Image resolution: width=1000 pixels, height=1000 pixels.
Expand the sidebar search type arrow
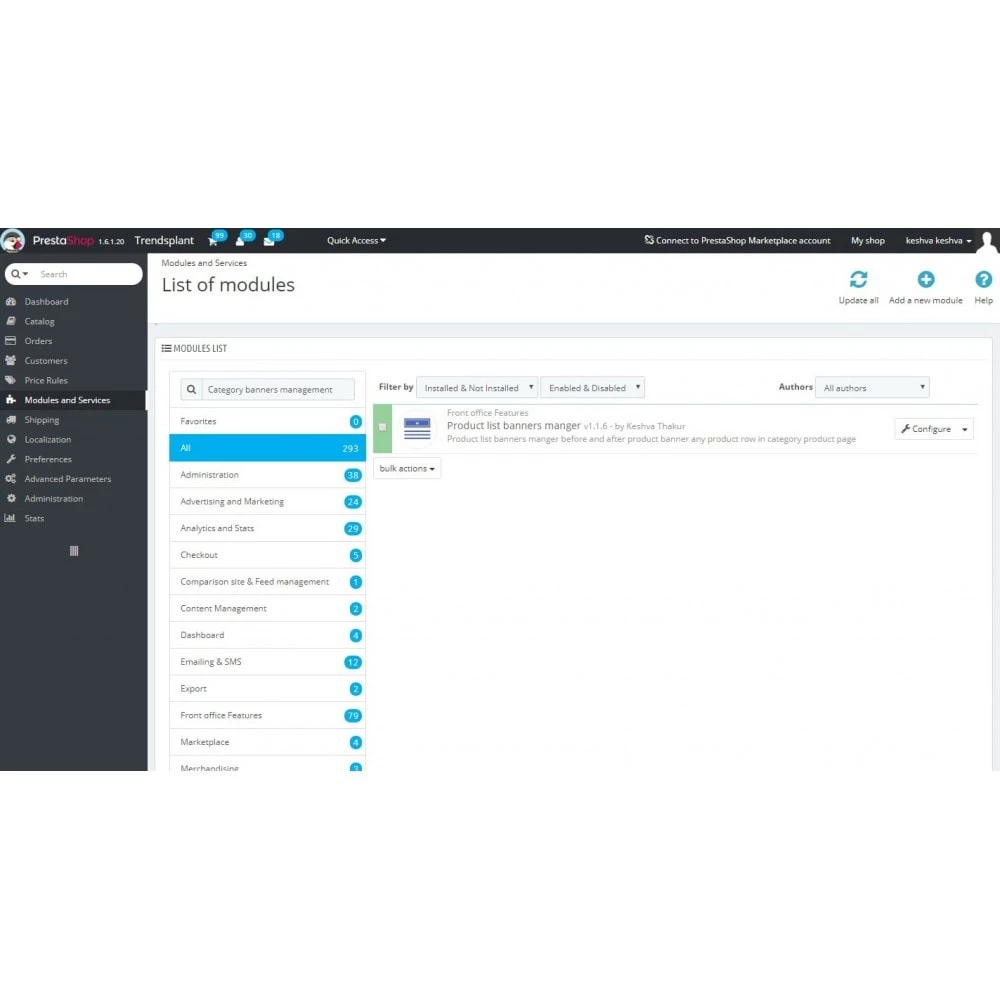pos(26,274)
